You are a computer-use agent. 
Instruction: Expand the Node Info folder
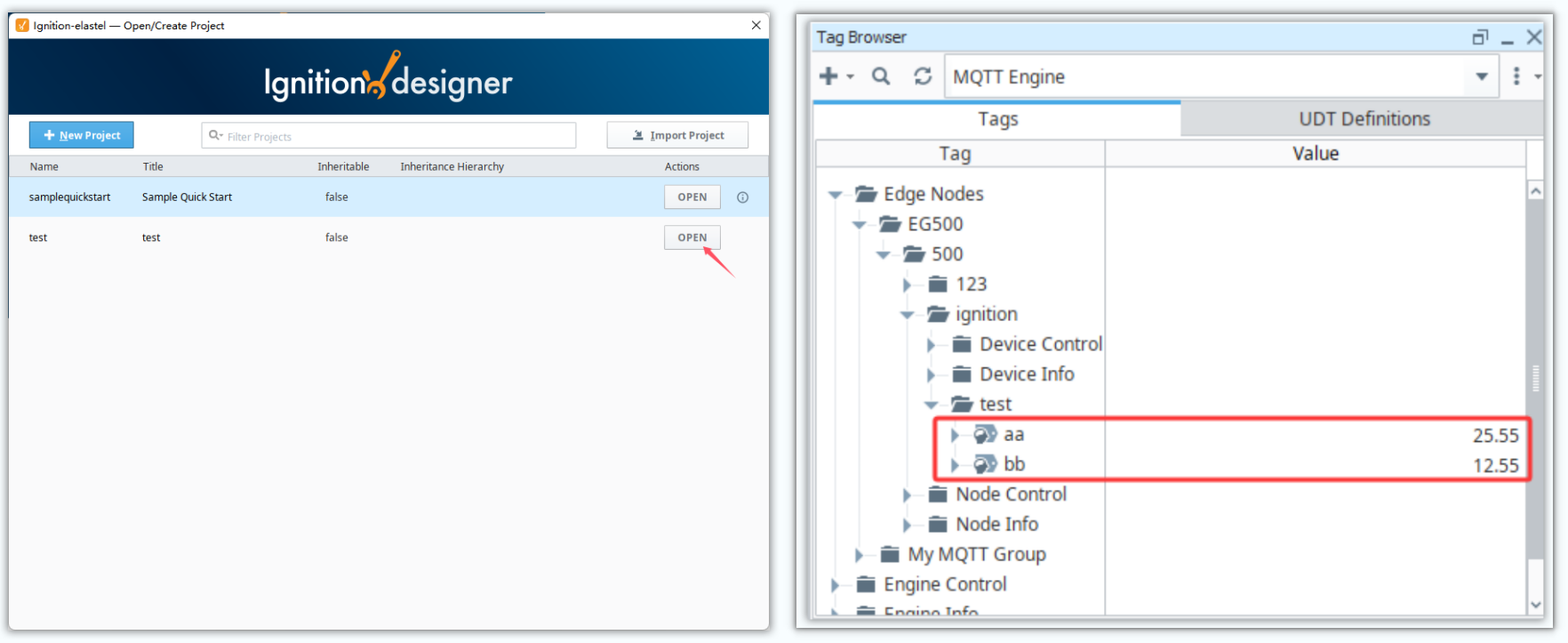point(907,525)
